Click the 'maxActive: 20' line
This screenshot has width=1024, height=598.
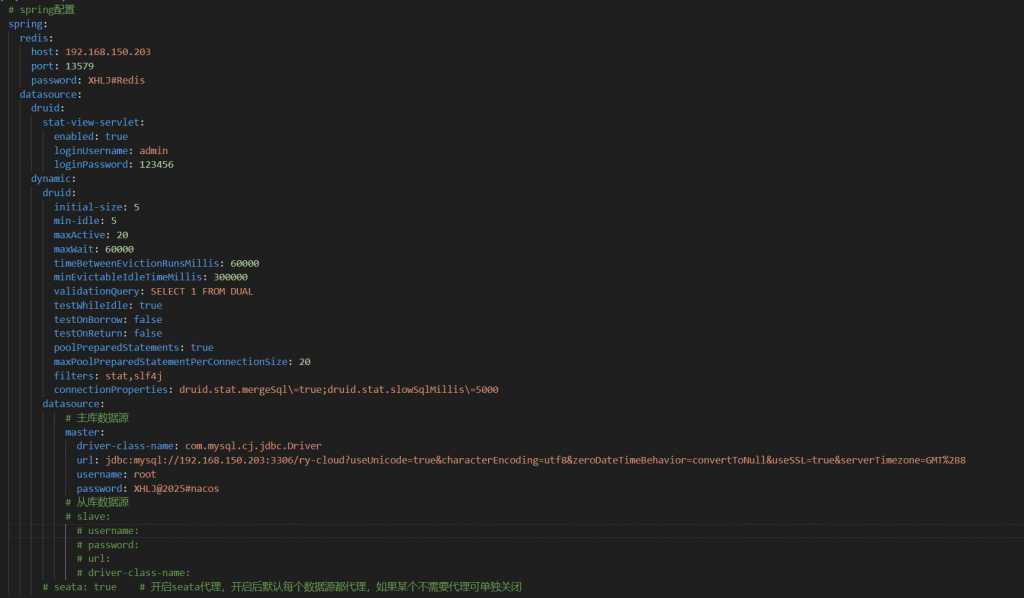coord(91,235)
